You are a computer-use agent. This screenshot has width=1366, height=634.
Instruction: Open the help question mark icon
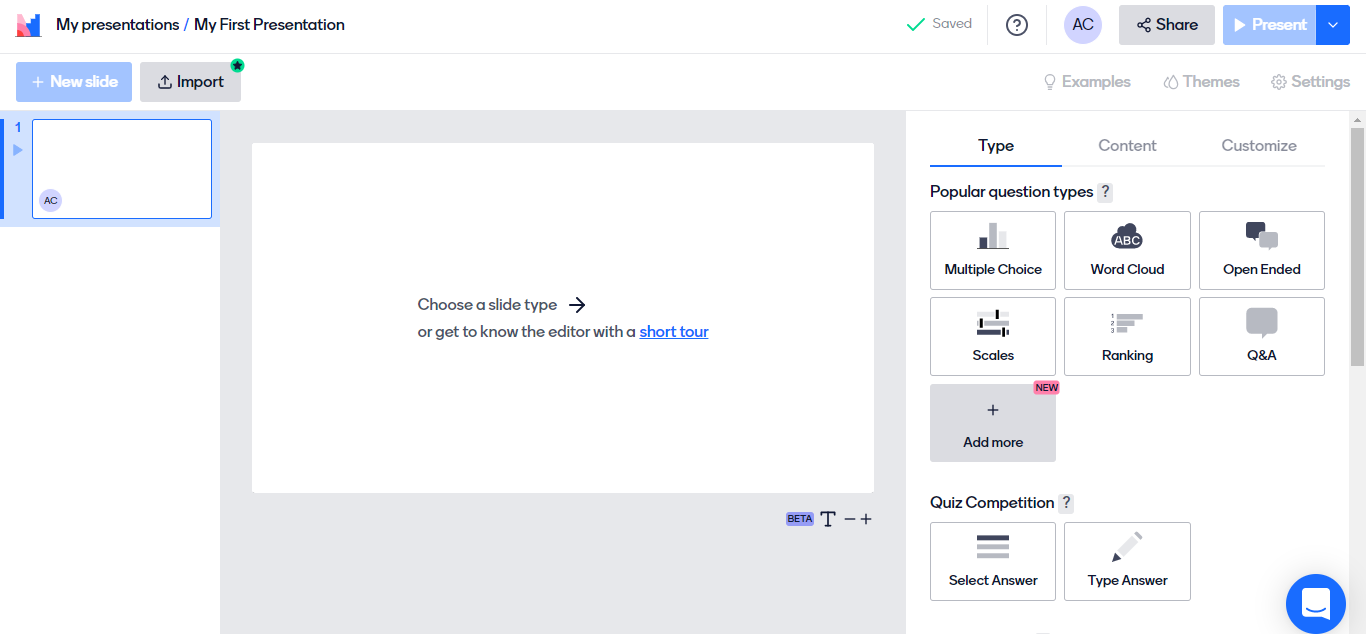(x=1017, y=25)
